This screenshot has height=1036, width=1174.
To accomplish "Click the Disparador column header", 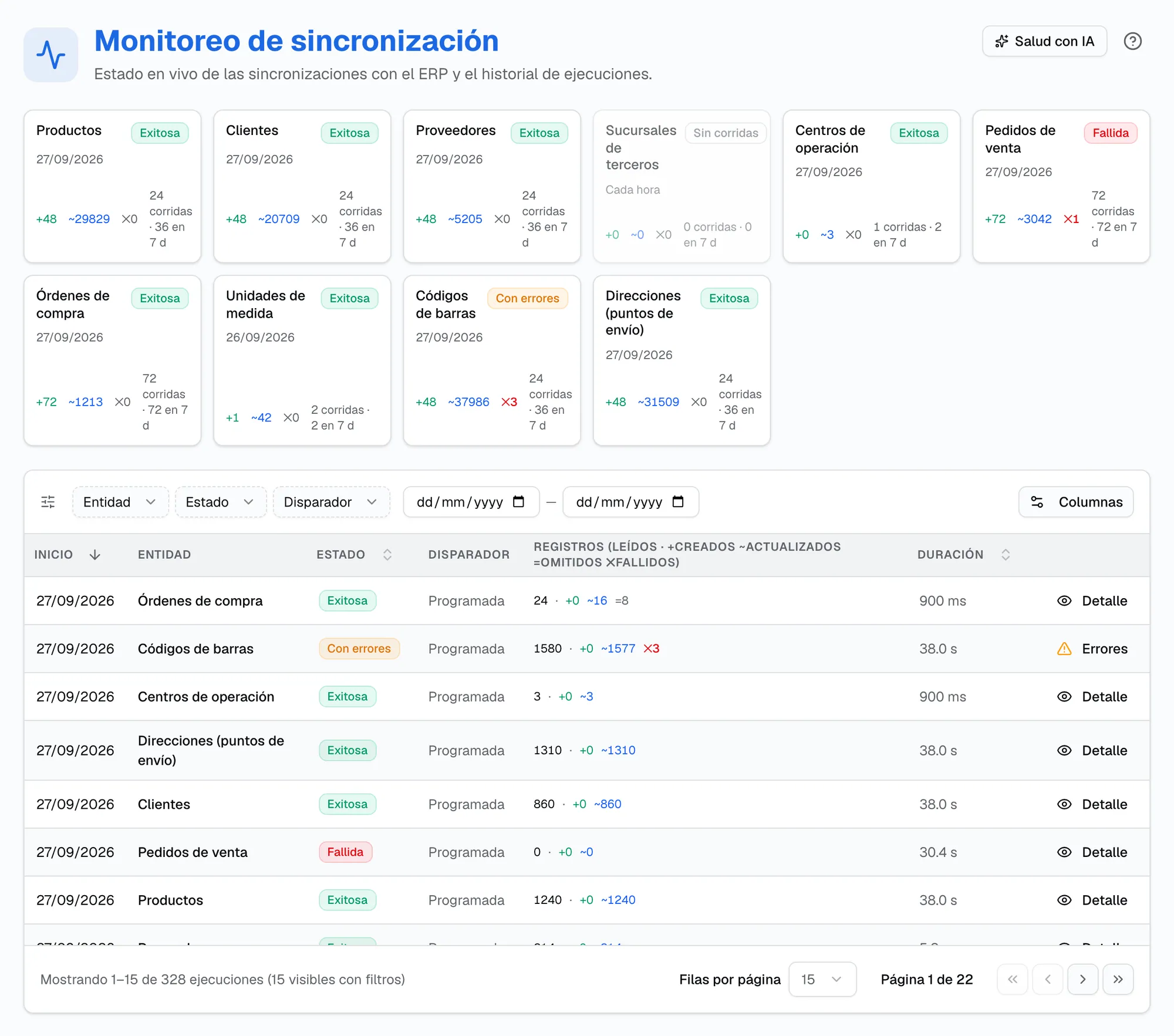I will pos(469,555).
